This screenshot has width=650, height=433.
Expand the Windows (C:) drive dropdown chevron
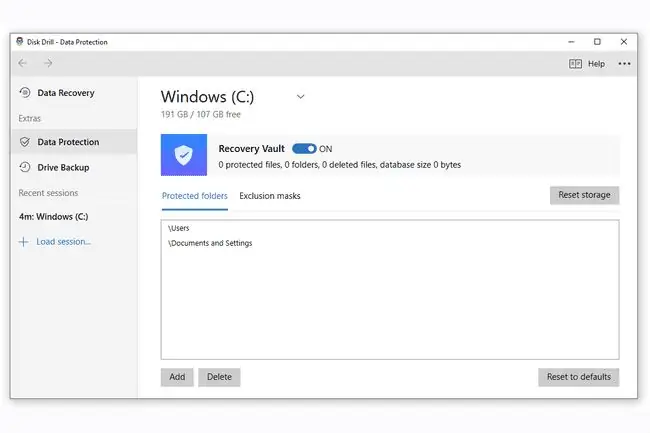pyautogui.click(x=301, y=97)
